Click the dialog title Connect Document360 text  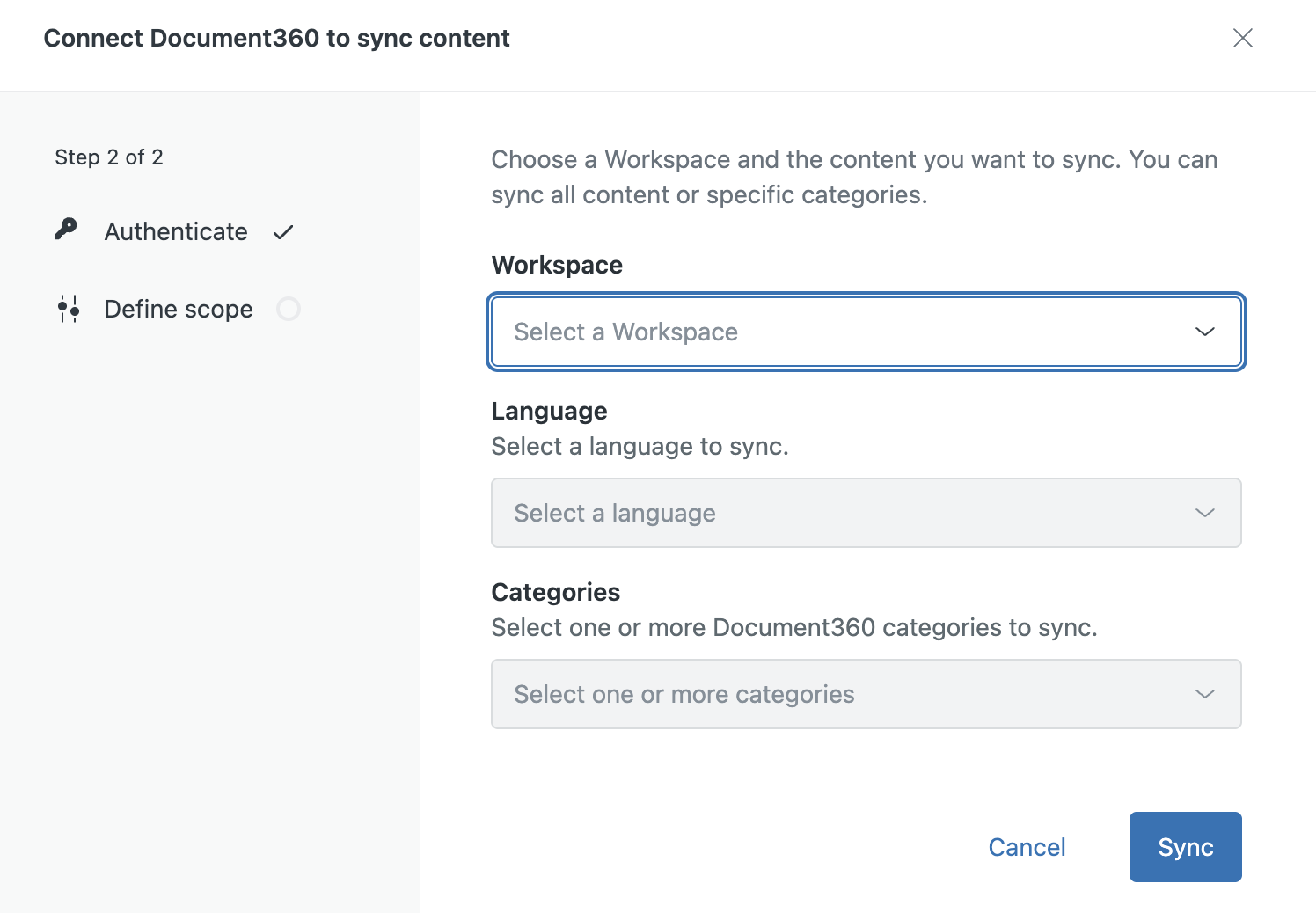[x=276, y=39]
